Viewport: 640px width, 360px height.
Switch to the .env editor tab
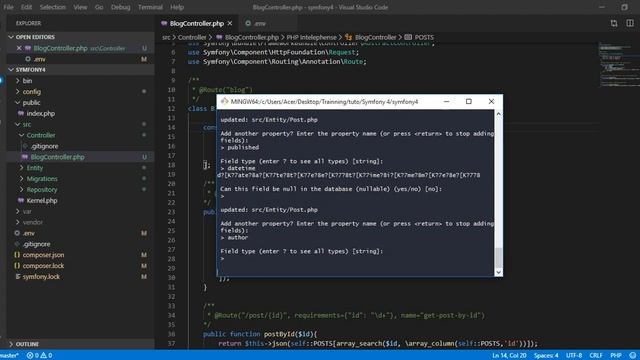(260, 24)
